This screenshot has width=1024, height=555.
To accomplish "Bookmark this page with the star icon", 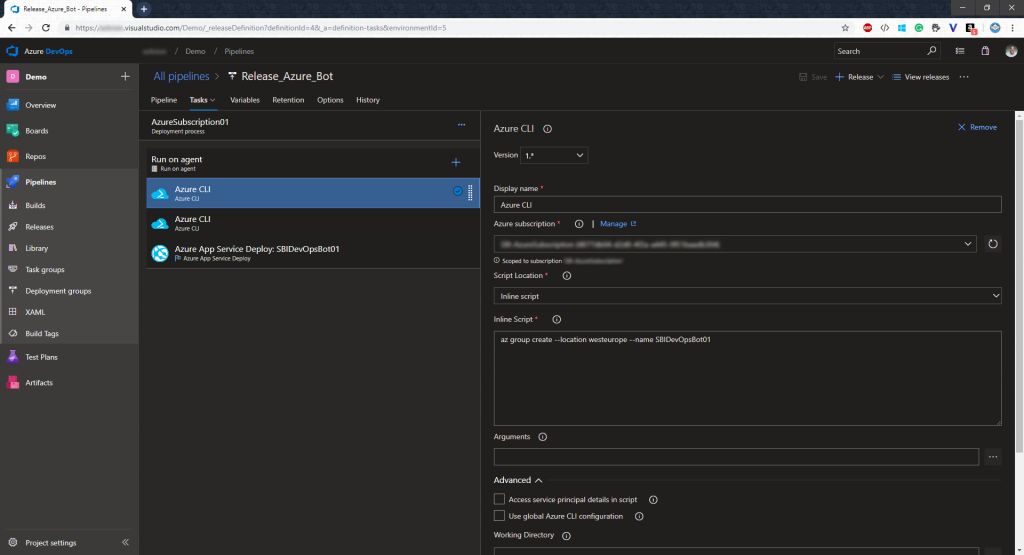I will pos(845,28).
